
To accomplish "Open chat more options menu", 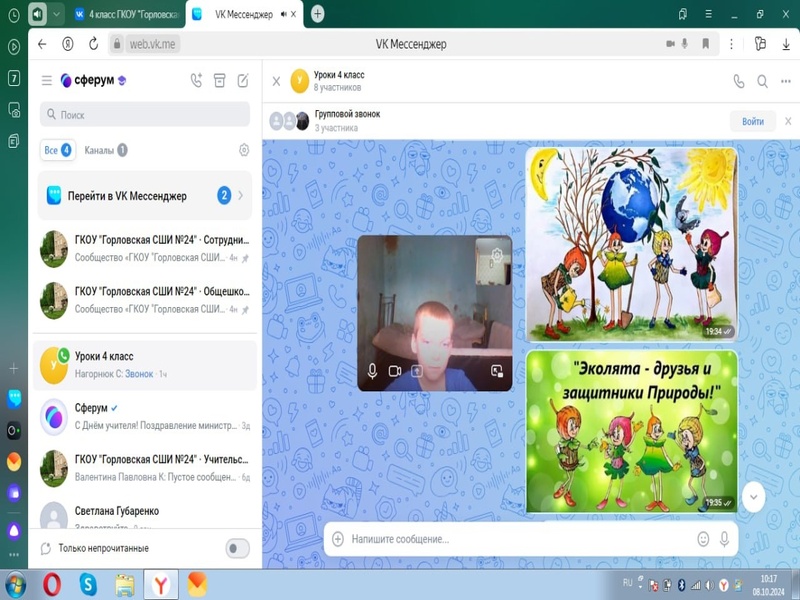I will pyautogui.click(x=786, y=81).
